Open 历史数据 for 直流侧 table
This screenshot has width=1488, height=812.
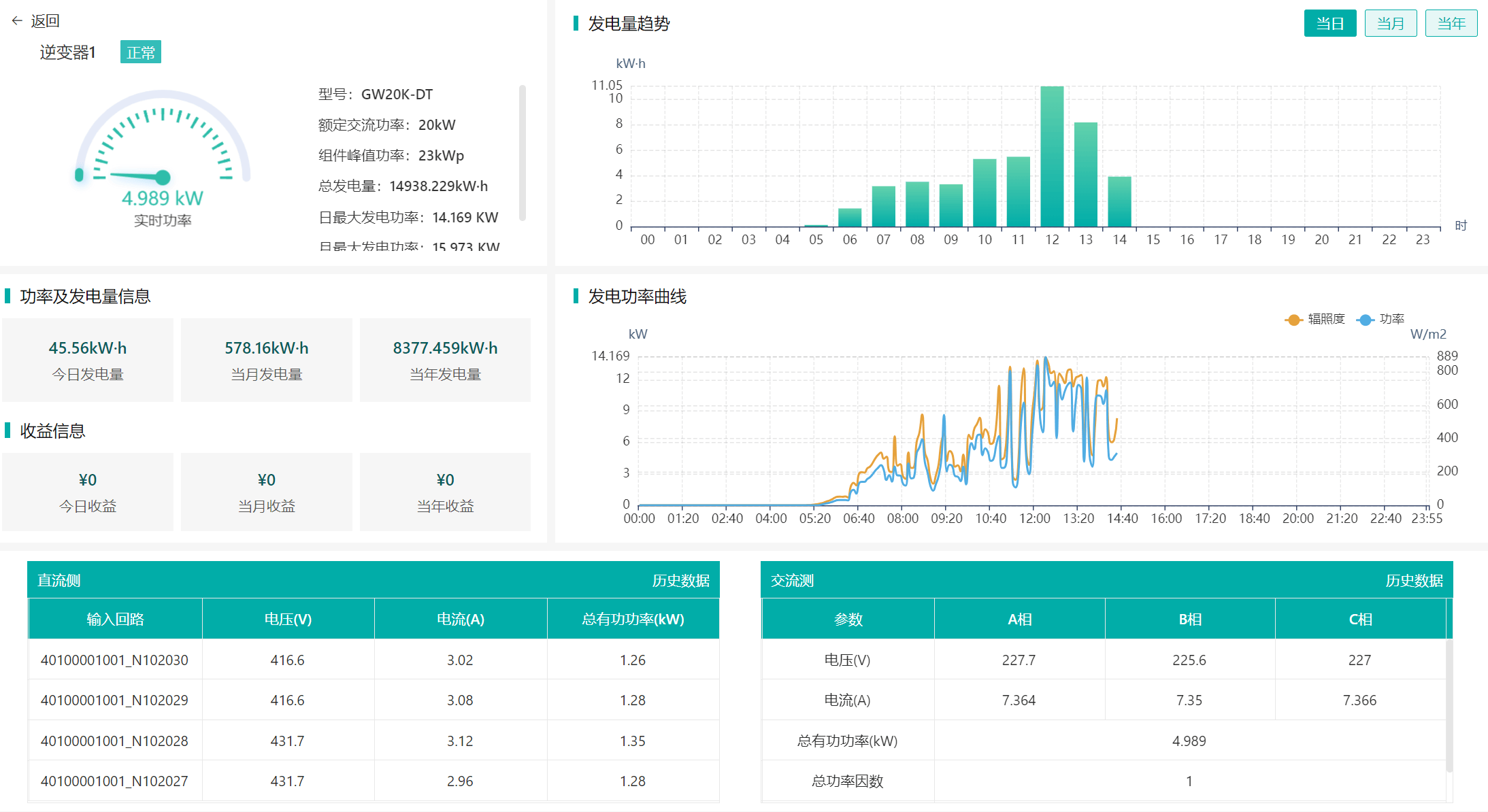[x=680, y=580]
